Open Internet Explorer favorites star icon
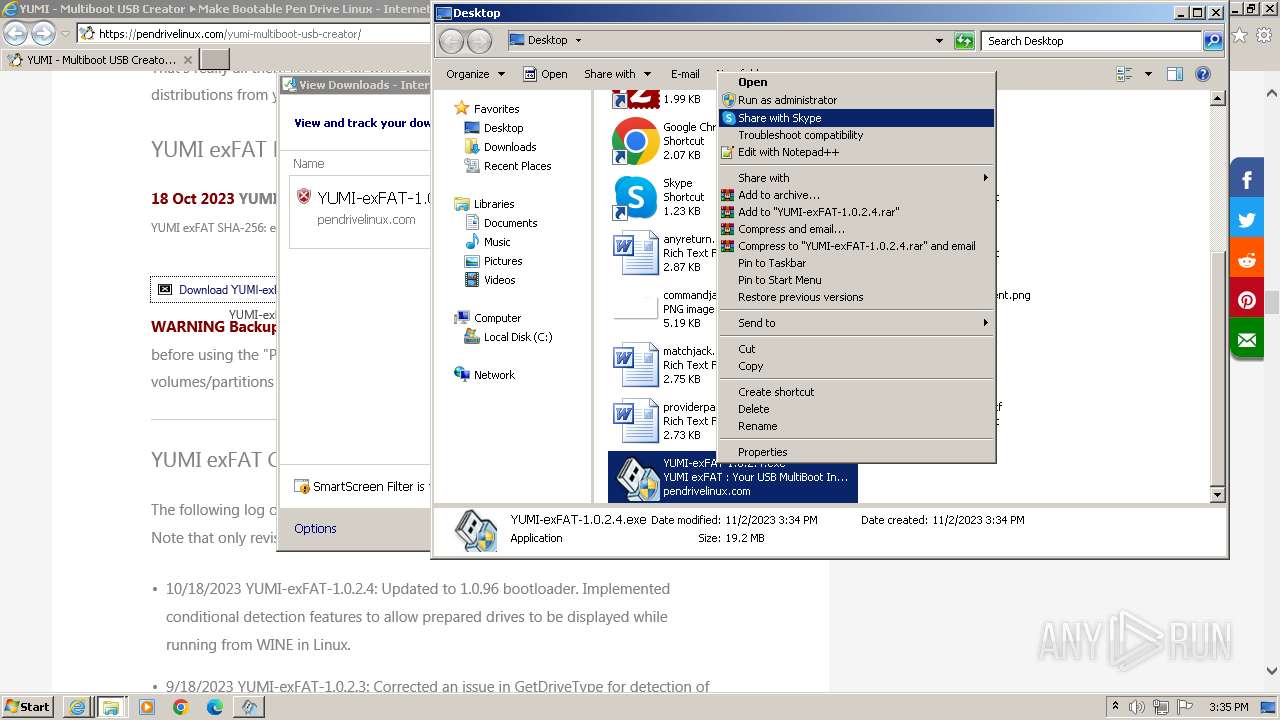This screenshot has height=720, width=1280. [x=1240, y=35]
